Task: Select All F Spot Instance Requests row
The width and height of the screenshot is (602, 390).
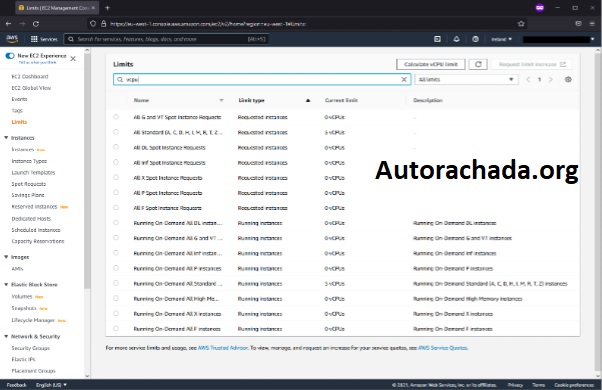Action: 116,208
